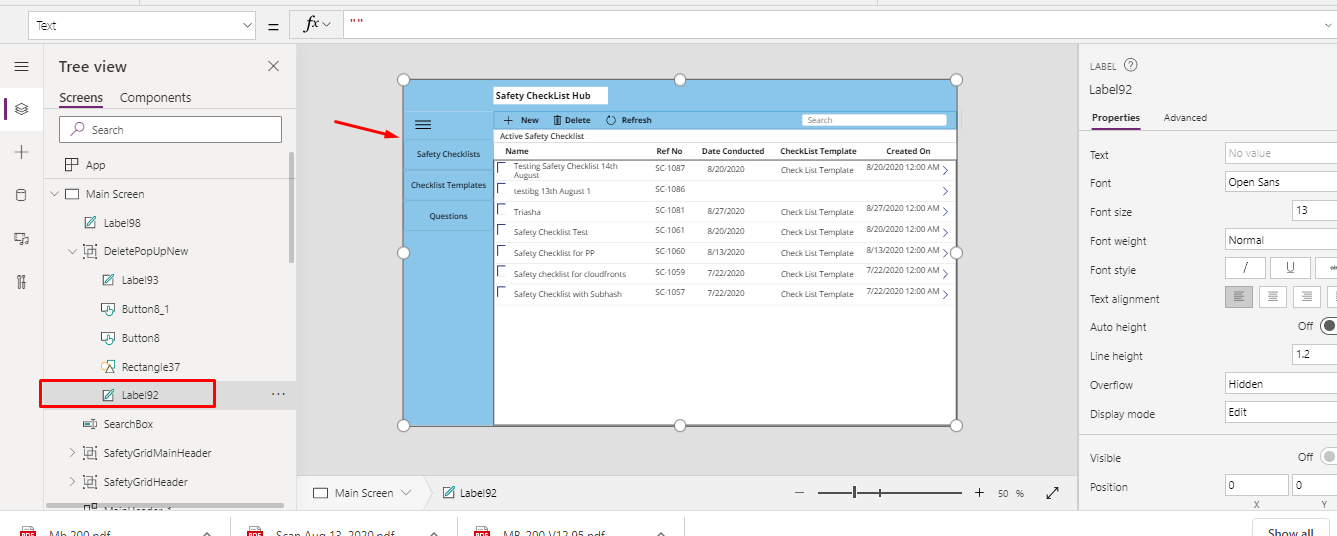Image resolution: width=1337 pixels, height=536 pixels.
Task: Toggle the Auto height switch
Action: [x=1328, y=326]
